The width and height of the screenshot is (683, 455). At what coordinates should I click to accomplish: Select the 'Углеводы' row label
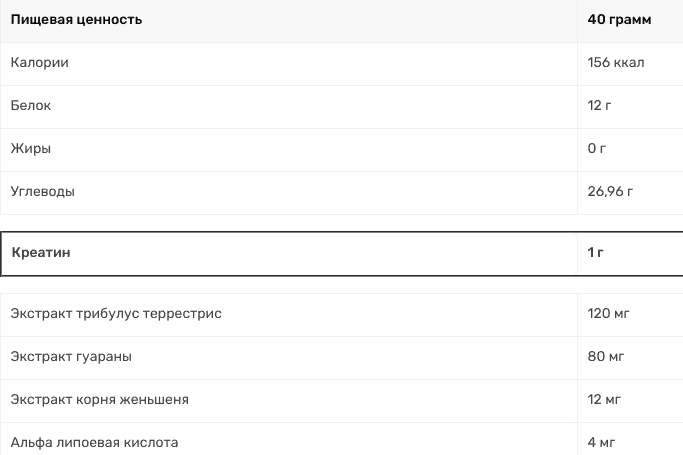[x=43, y=192]
